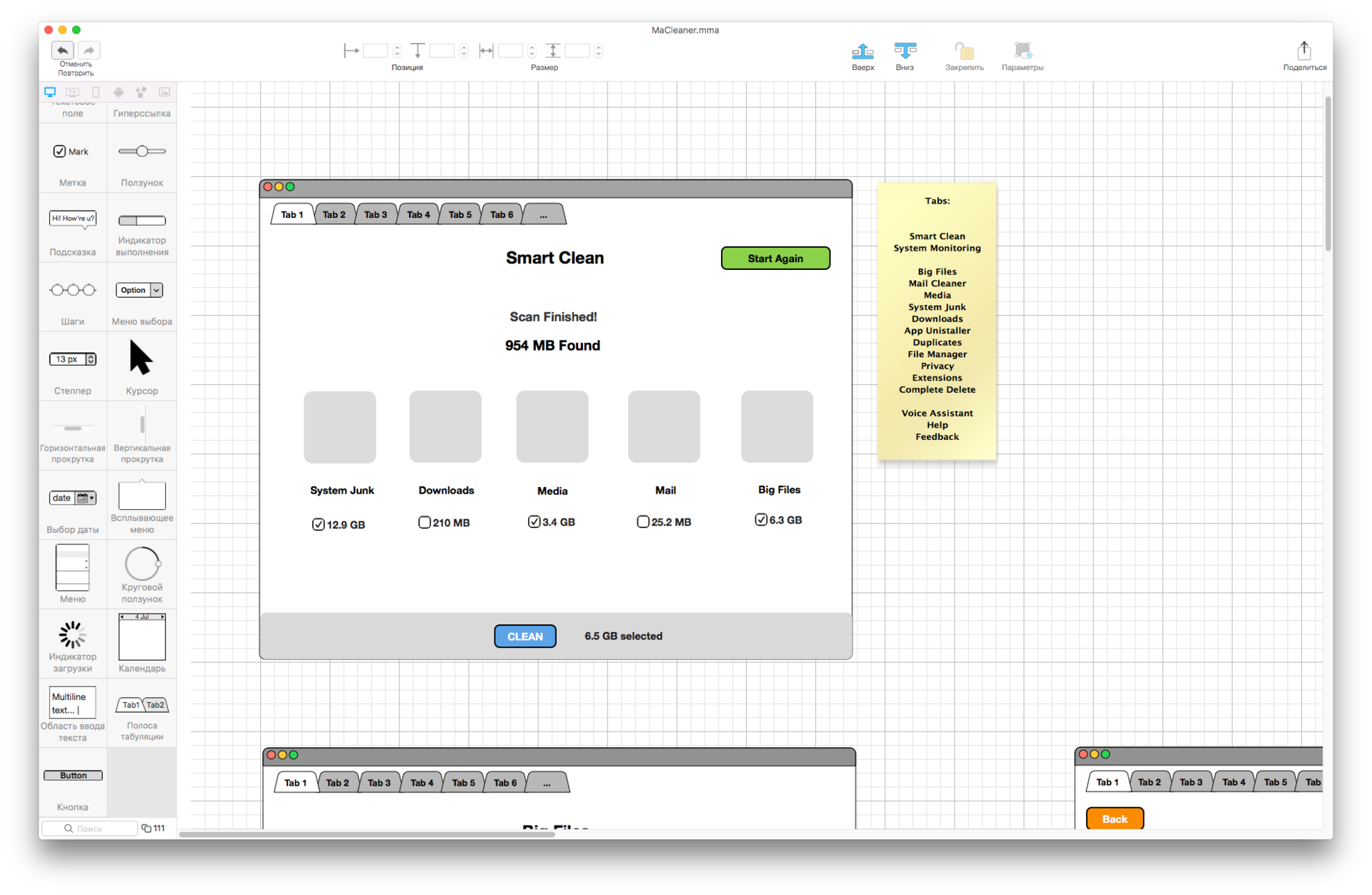Select Tab 4 in Smart Clean window
The width and height of the screenshot is (1372, 895).
(418, 214)
